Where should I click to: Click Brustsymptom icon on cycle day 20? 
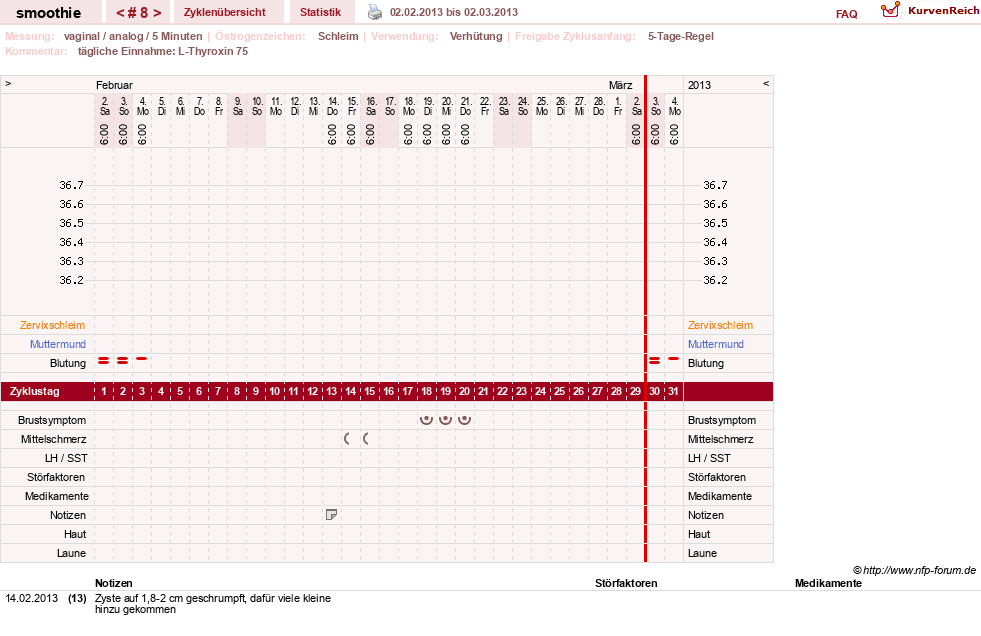tap(464, 420)
